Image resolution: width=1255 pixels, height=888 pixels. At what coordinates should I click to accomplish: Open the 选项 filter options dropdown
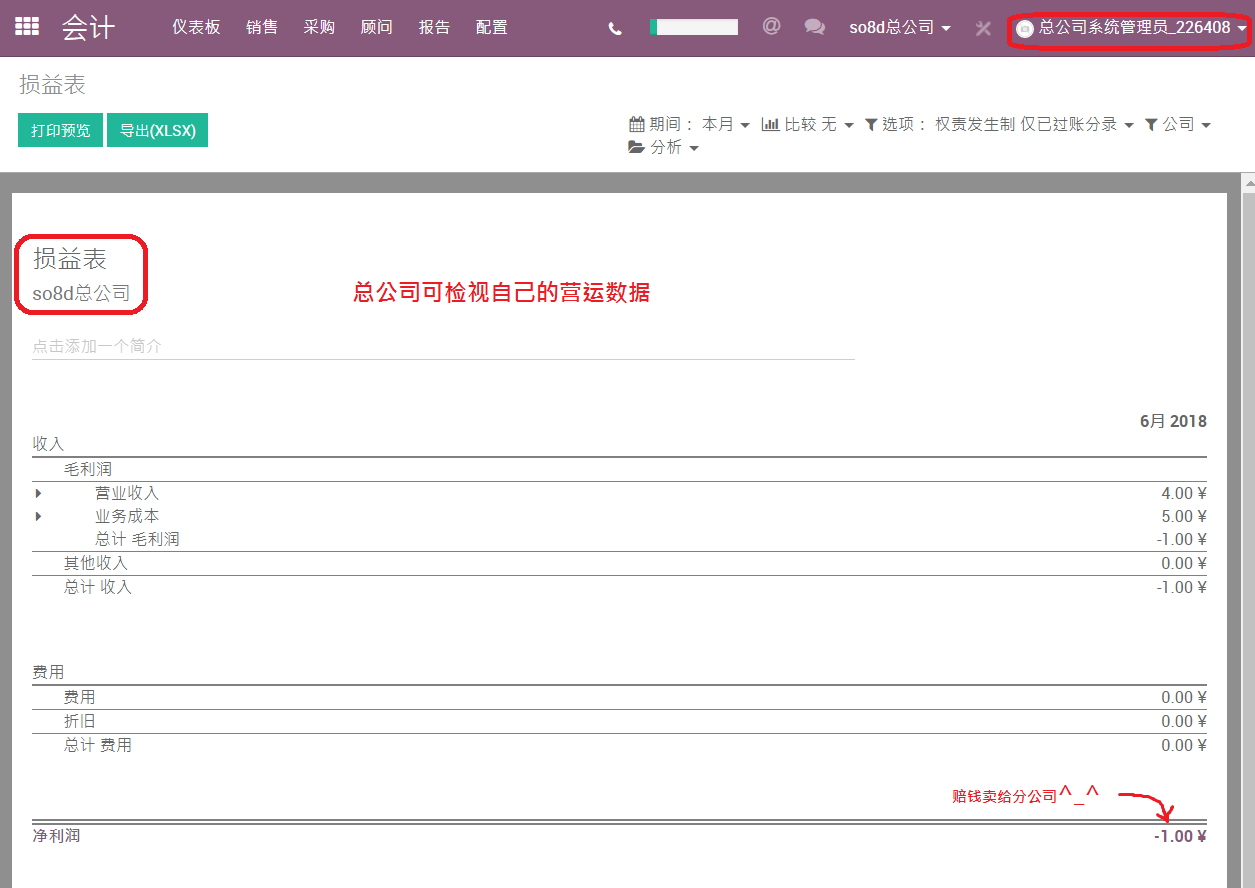(x=999, y=124)
